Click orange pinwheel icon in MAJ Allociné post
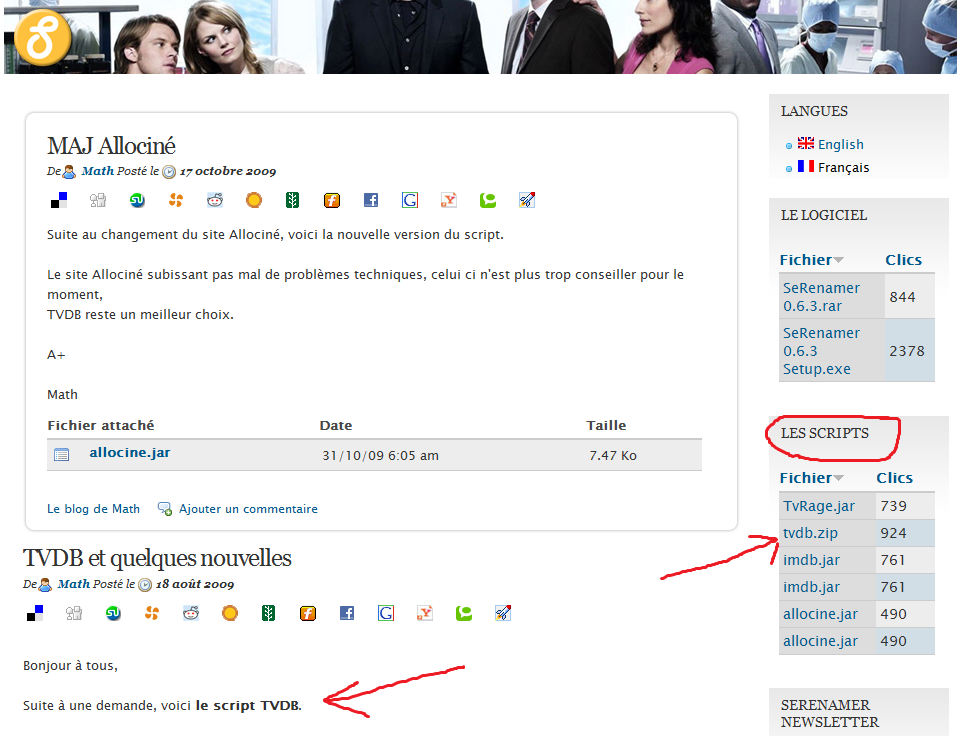The width and height of the screenshot is (957, 736). (176, 200)
